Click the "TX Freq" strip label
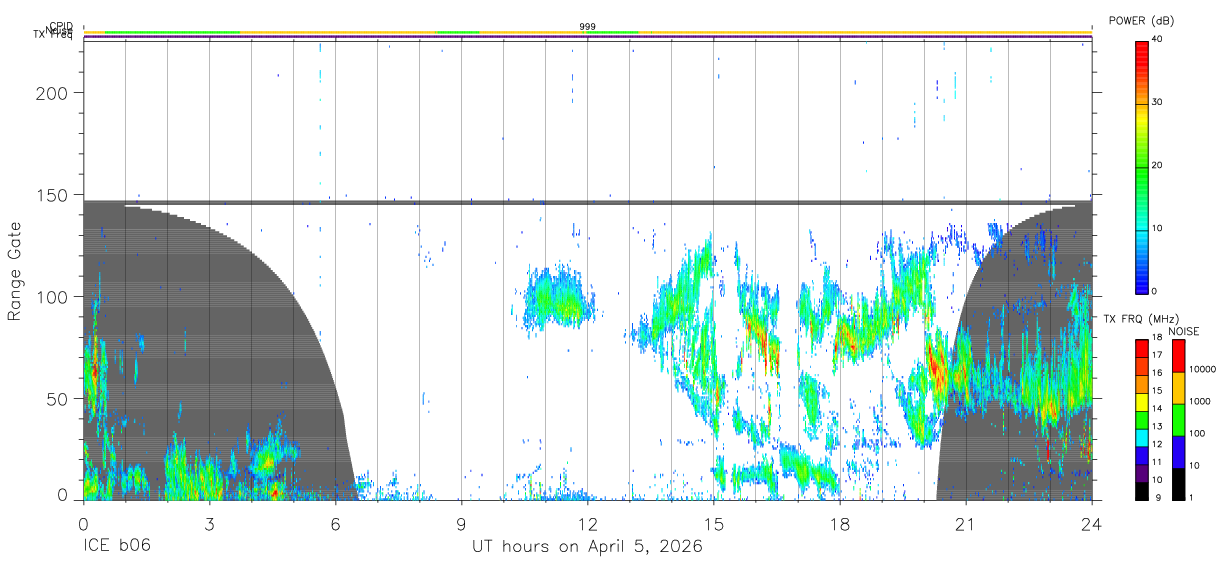Image resolution: width=1228 pixels, height=567 pixels. (52, 36)
